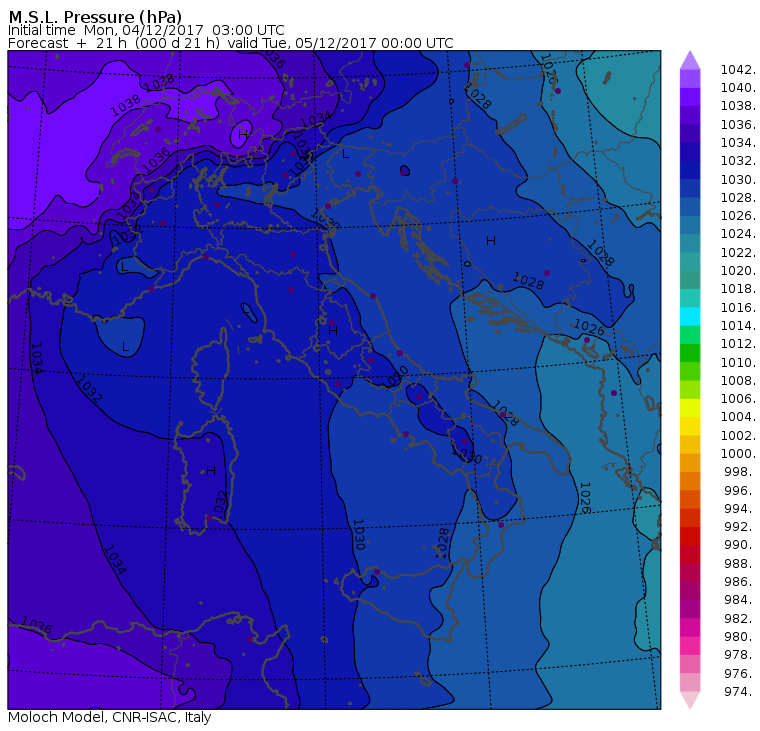Click the 1036 contour label near the Algerian coast
Viewport: 760px width, 731px height.
click(37, 625)
